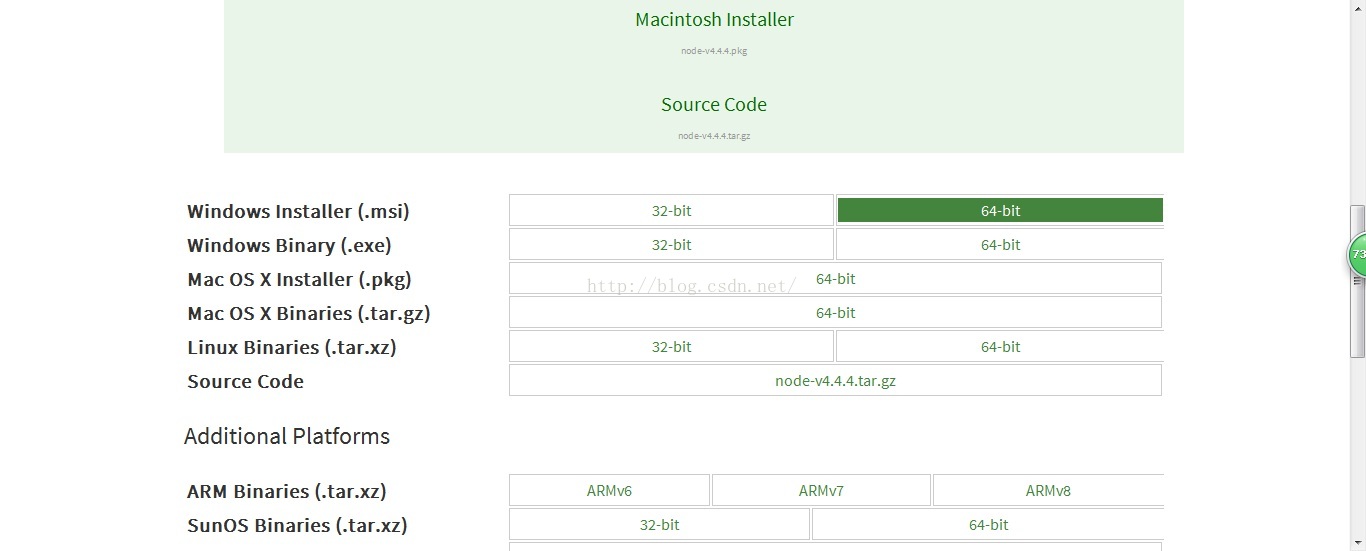Click the Source Code label in the downloads table
1366x551 pixels.
coord(245,382)
